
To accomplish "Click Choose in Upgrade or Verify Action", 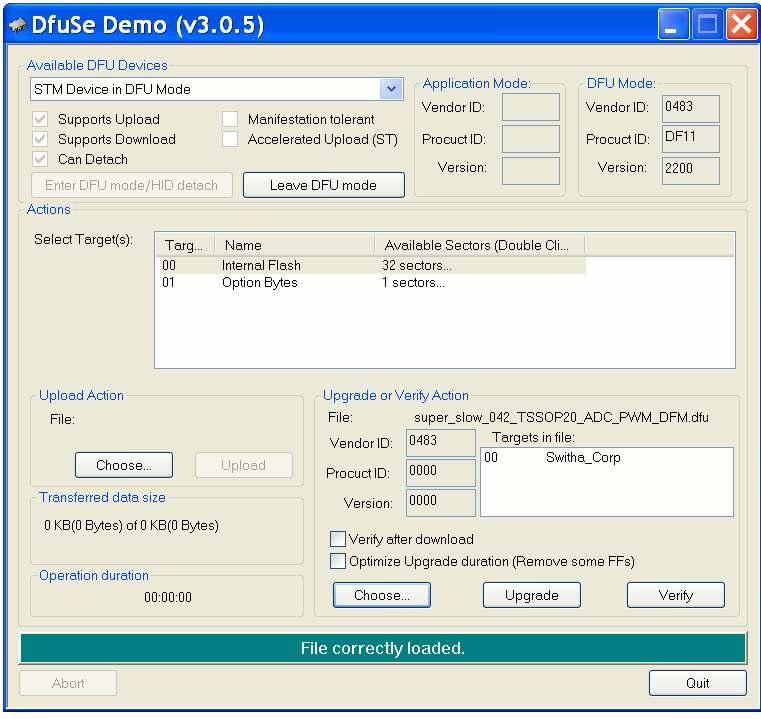I will point(382,595).
